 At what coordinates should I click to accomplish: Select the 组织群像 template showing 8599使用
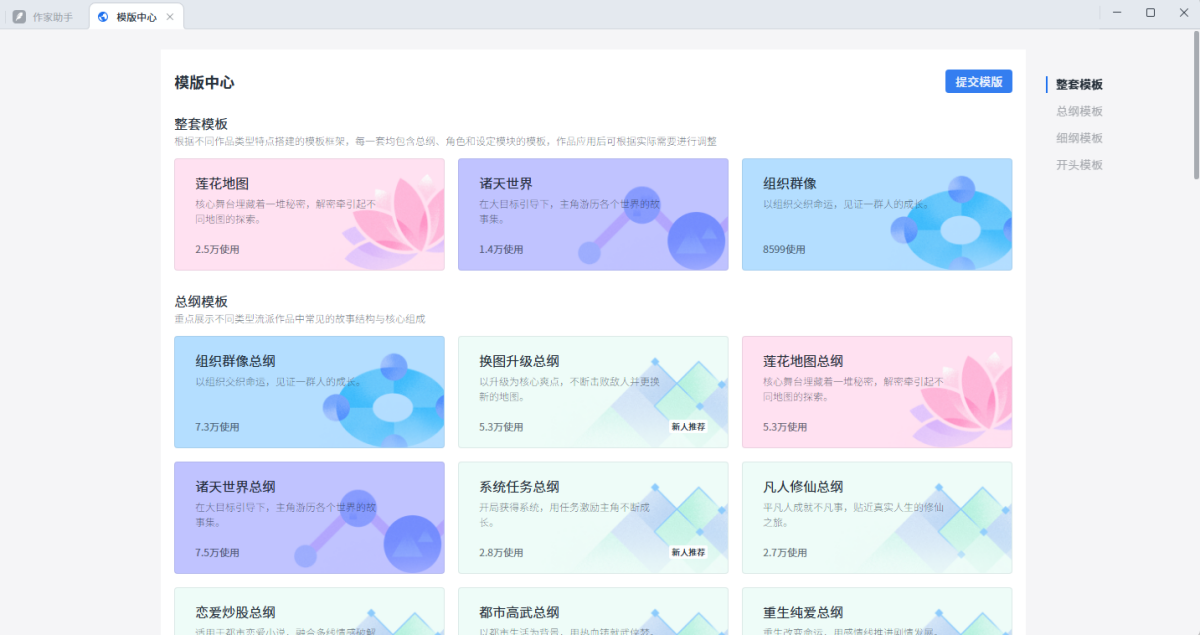click(x=876, y=214)
